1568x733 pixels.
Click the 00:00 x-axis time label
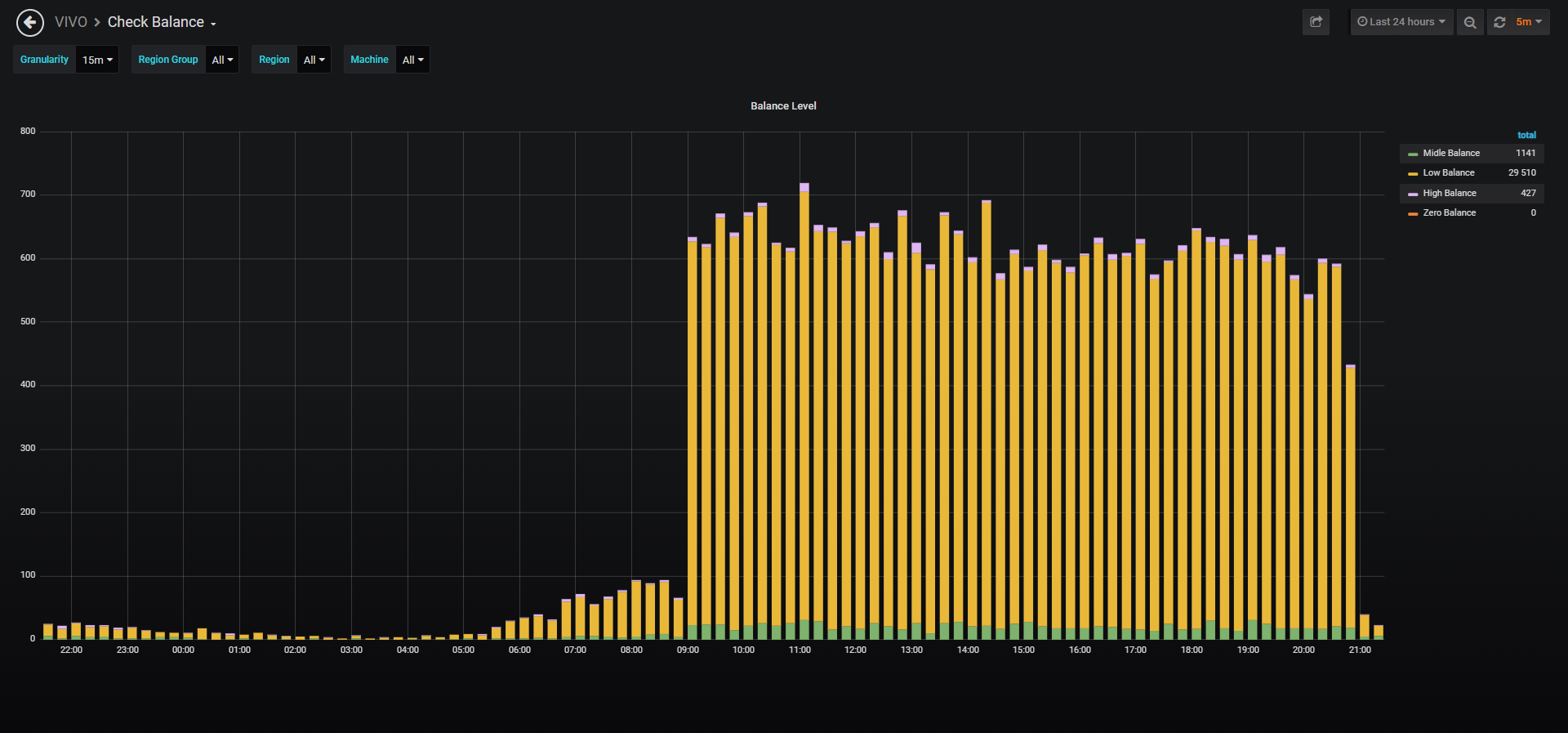pos(183,650)
